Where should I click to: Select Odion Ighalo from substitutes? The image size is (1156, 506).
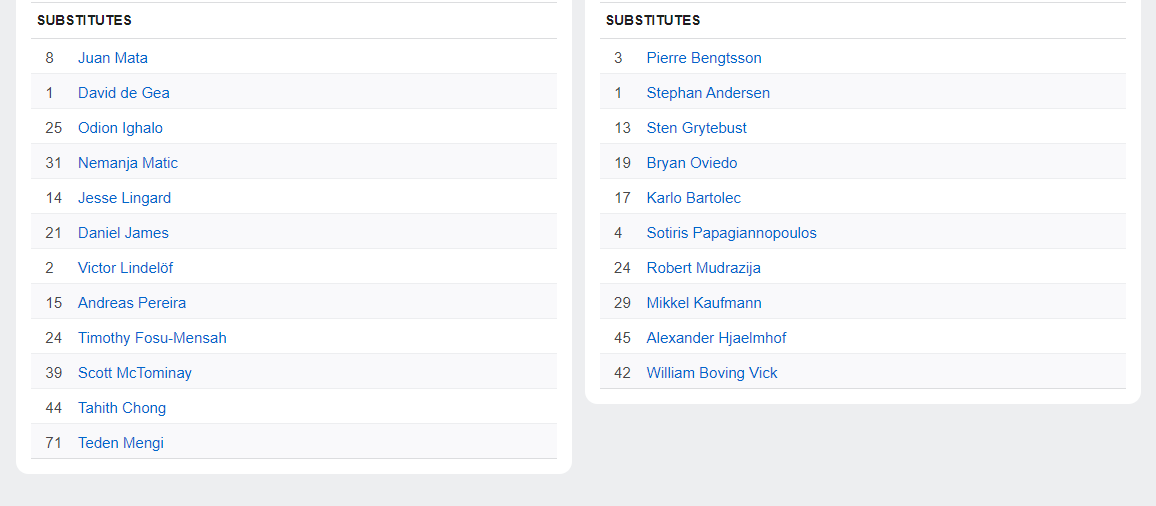point(120,128)
